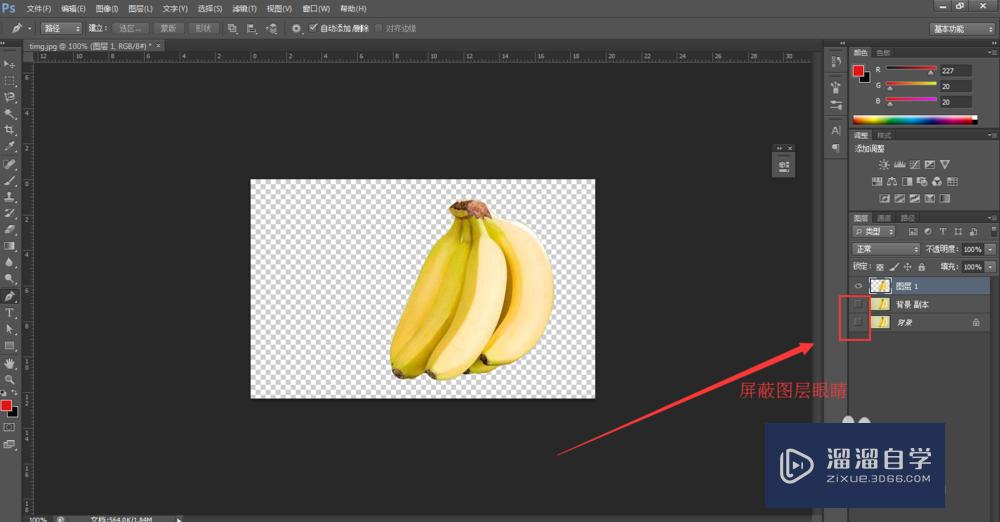The height and width of the screenshot is (522, 1000).
Task: Open layer filter 类型 dropdown
Action: click(874, 232)
